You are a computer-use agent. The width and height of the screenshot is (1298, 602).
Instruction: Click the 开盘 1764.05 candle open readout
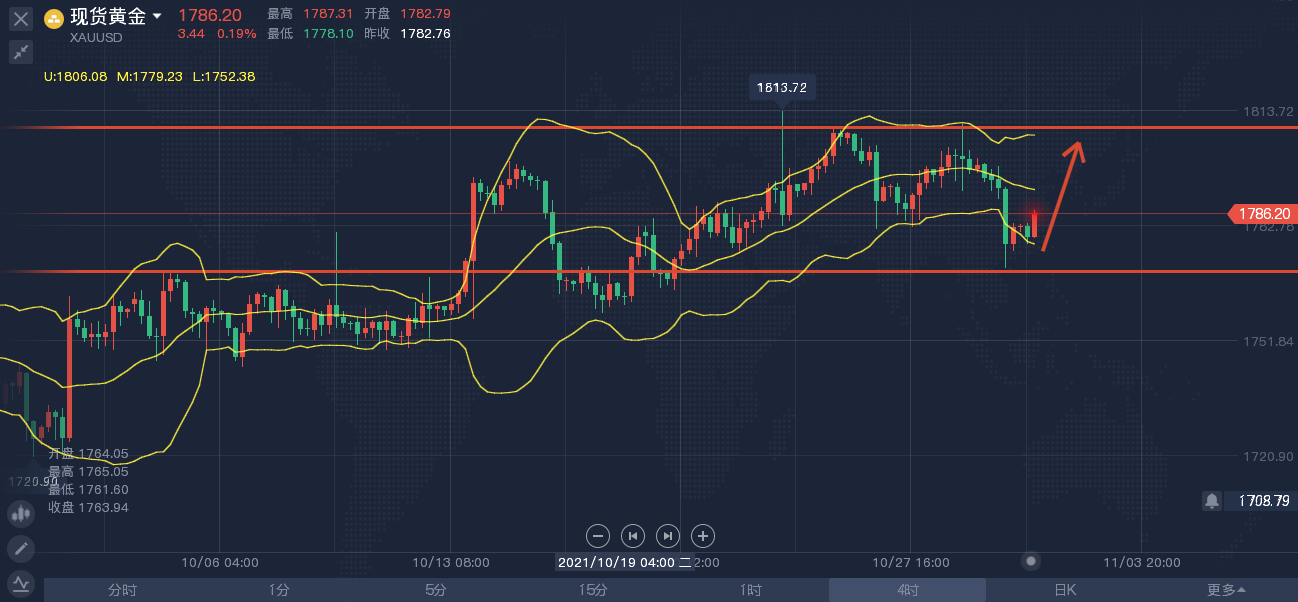(88, 453)
